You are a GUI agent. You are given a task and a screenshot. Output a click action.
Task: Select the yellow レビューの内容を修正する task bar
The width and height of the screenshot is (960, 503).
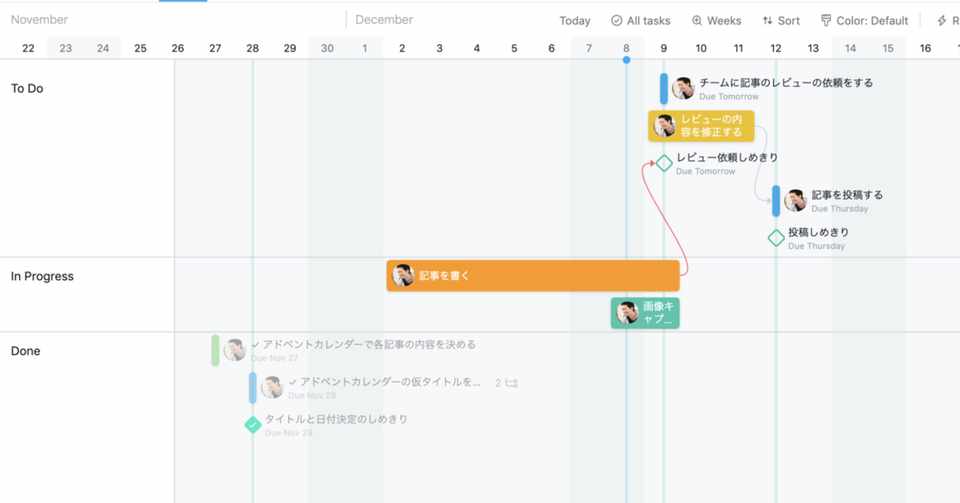tap(701, 126)
